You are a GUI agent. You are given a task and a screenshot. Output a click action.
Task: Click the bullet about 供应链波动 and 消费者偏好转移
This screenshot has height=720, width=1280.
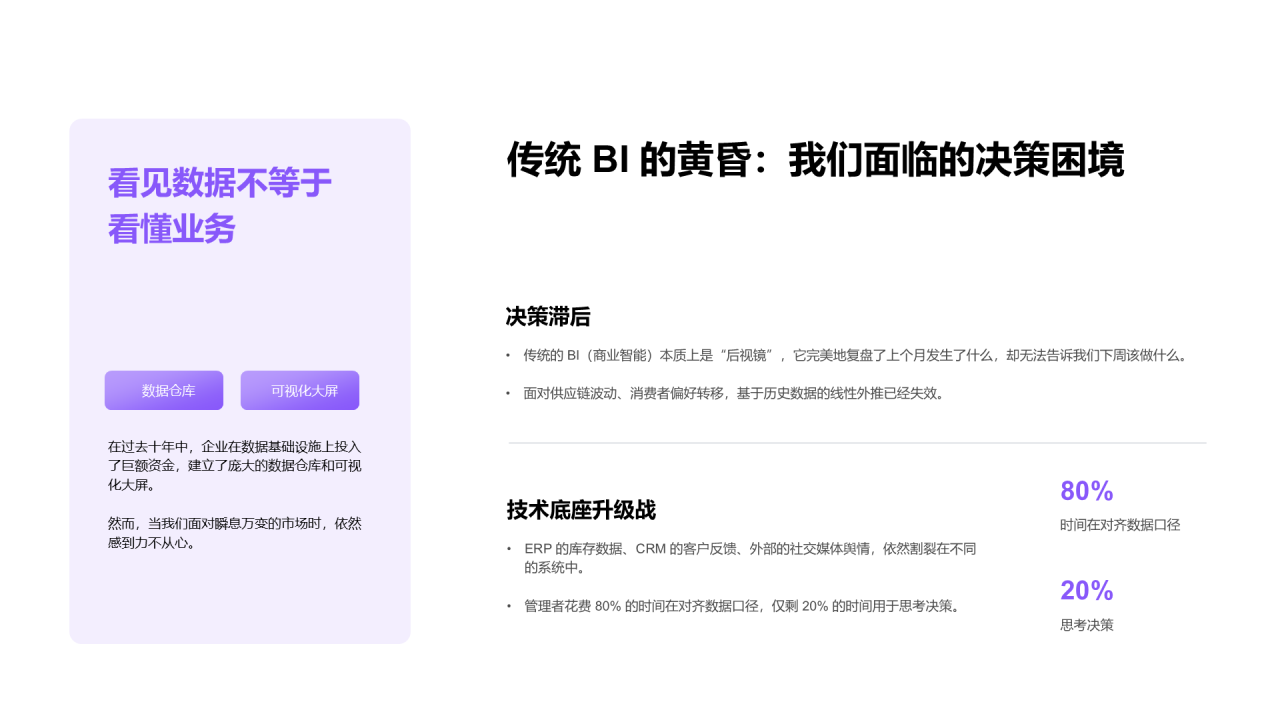point(733,393)
